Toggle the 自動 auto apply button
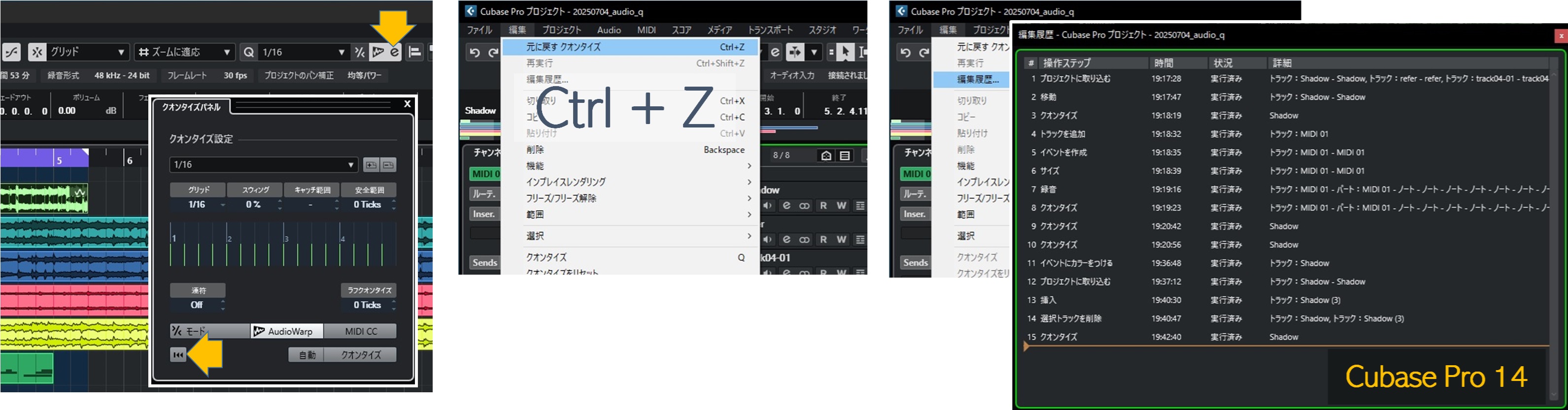This screenshot has height=410, width=1568. pyautogui.click(x=306, y=355)
